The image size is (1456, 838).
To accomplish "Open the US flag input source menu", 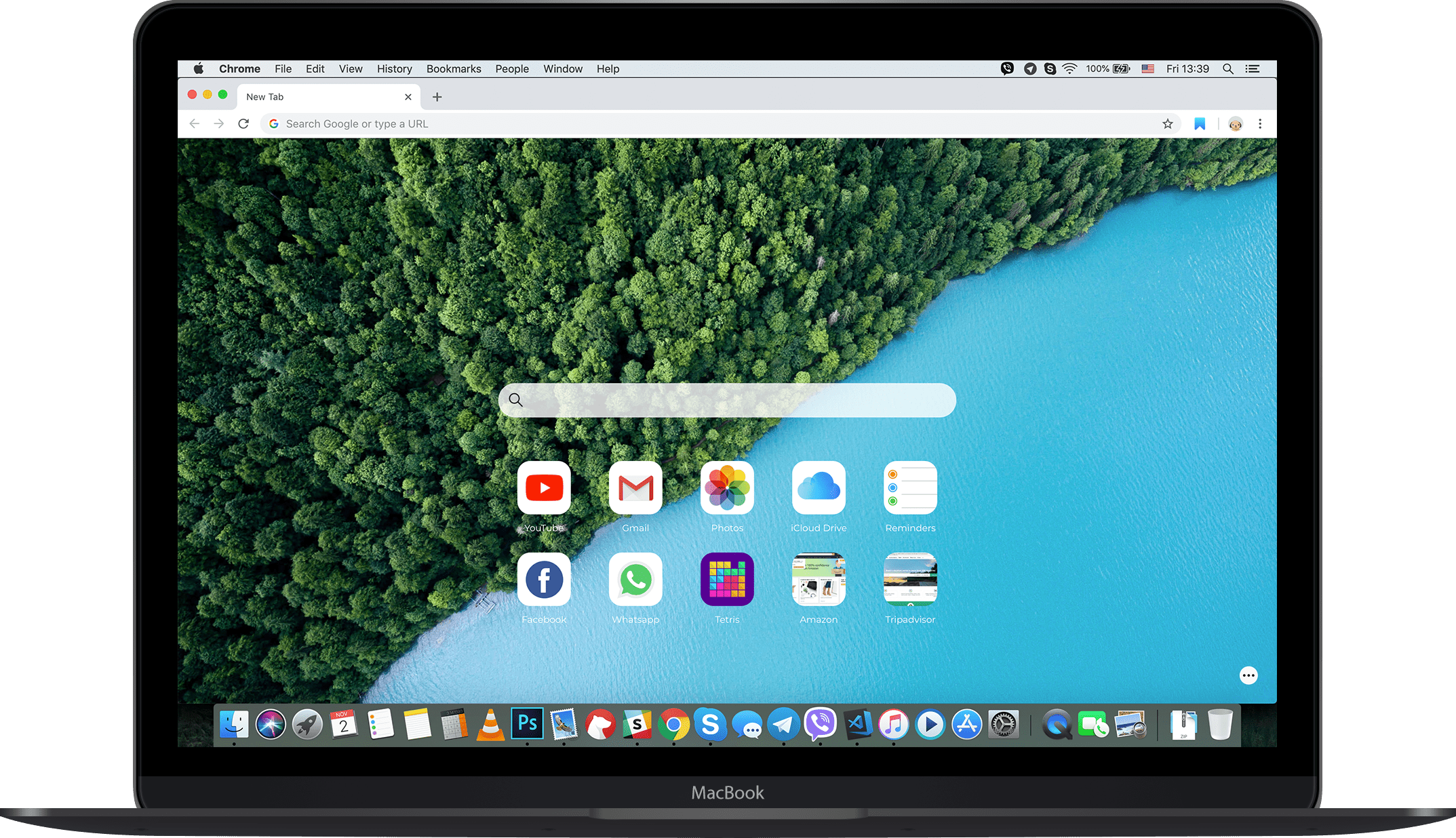I will [1147, 68].
